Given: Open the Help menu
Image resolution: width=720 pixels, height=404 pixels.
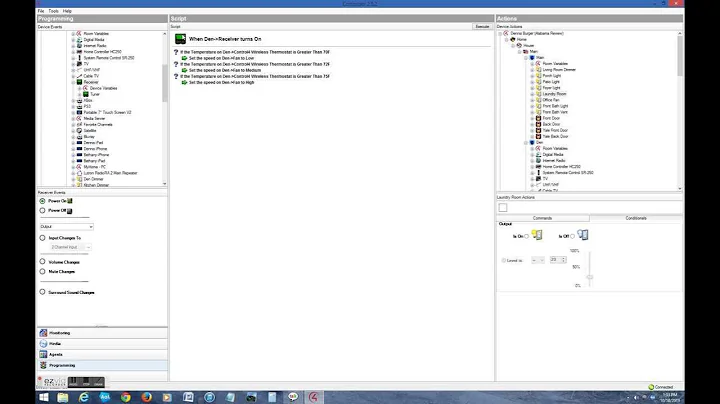Looking at the screenshot, I should 67,11.
